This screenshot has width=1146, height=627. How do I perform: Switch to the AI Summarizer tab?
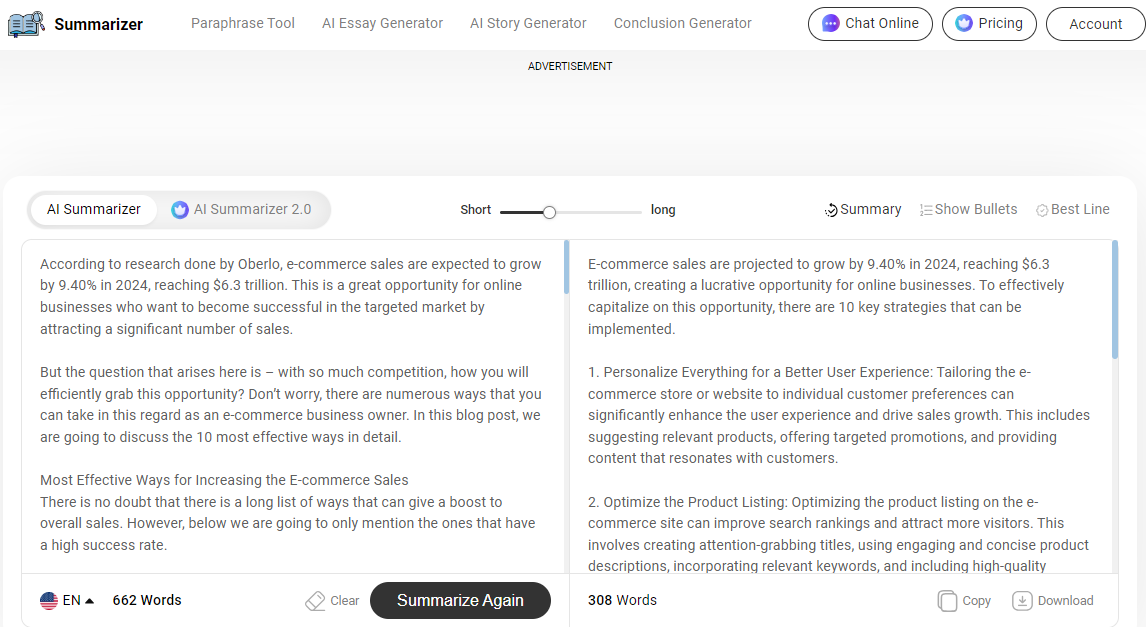click(x=93, y=210)
